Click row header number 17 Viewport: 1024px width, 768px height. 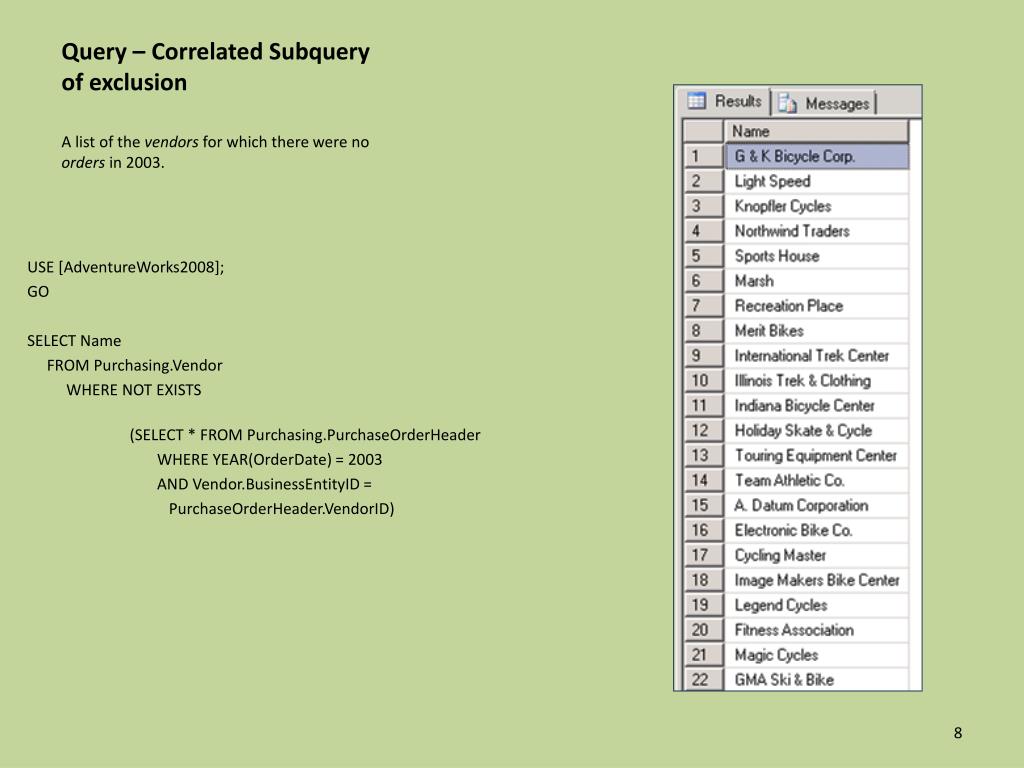tap(702, 555)
